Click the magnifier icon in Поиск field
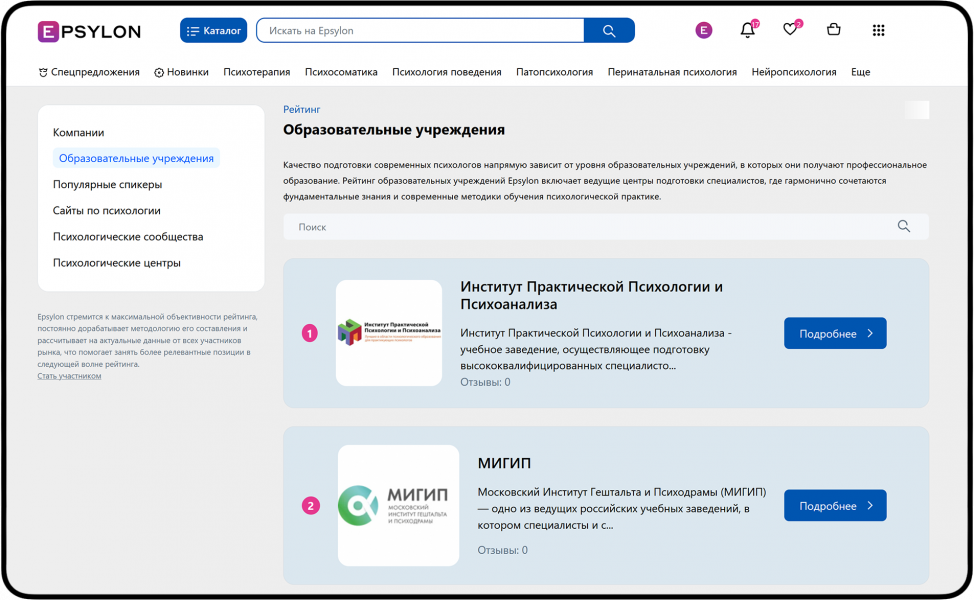Screen dimensions: 974x600 (904, 226)
